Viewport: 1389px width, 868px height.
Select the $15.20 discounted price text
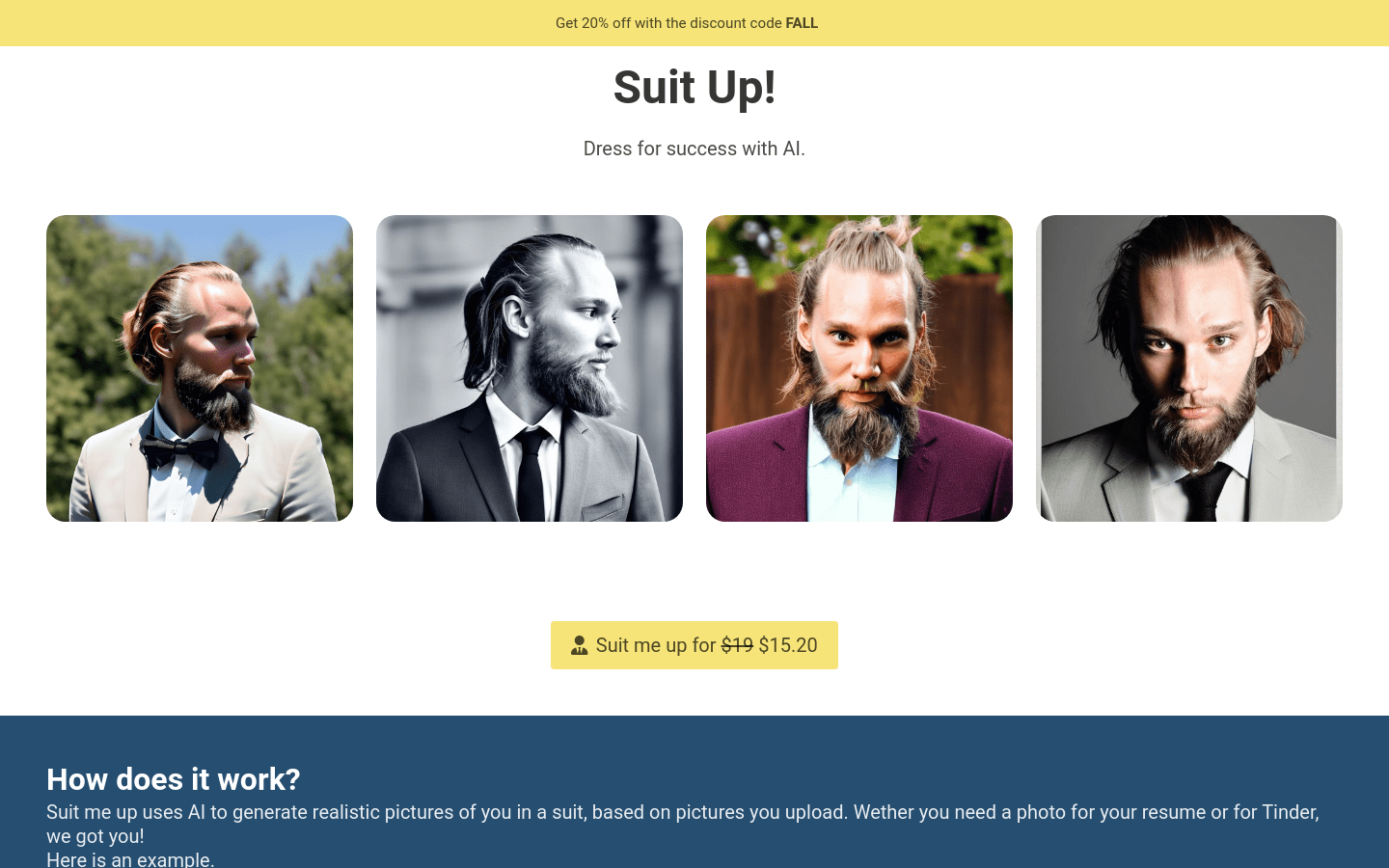[788, 645]
